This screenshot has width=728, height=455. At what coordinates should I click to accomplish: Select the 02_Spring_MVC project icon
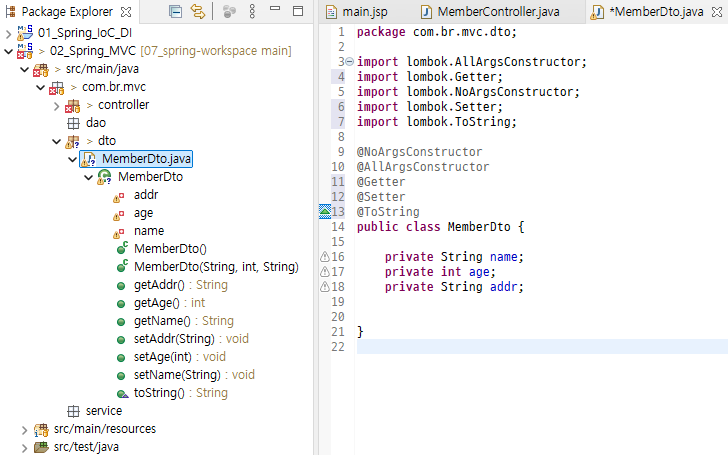[x=25, y=51]
